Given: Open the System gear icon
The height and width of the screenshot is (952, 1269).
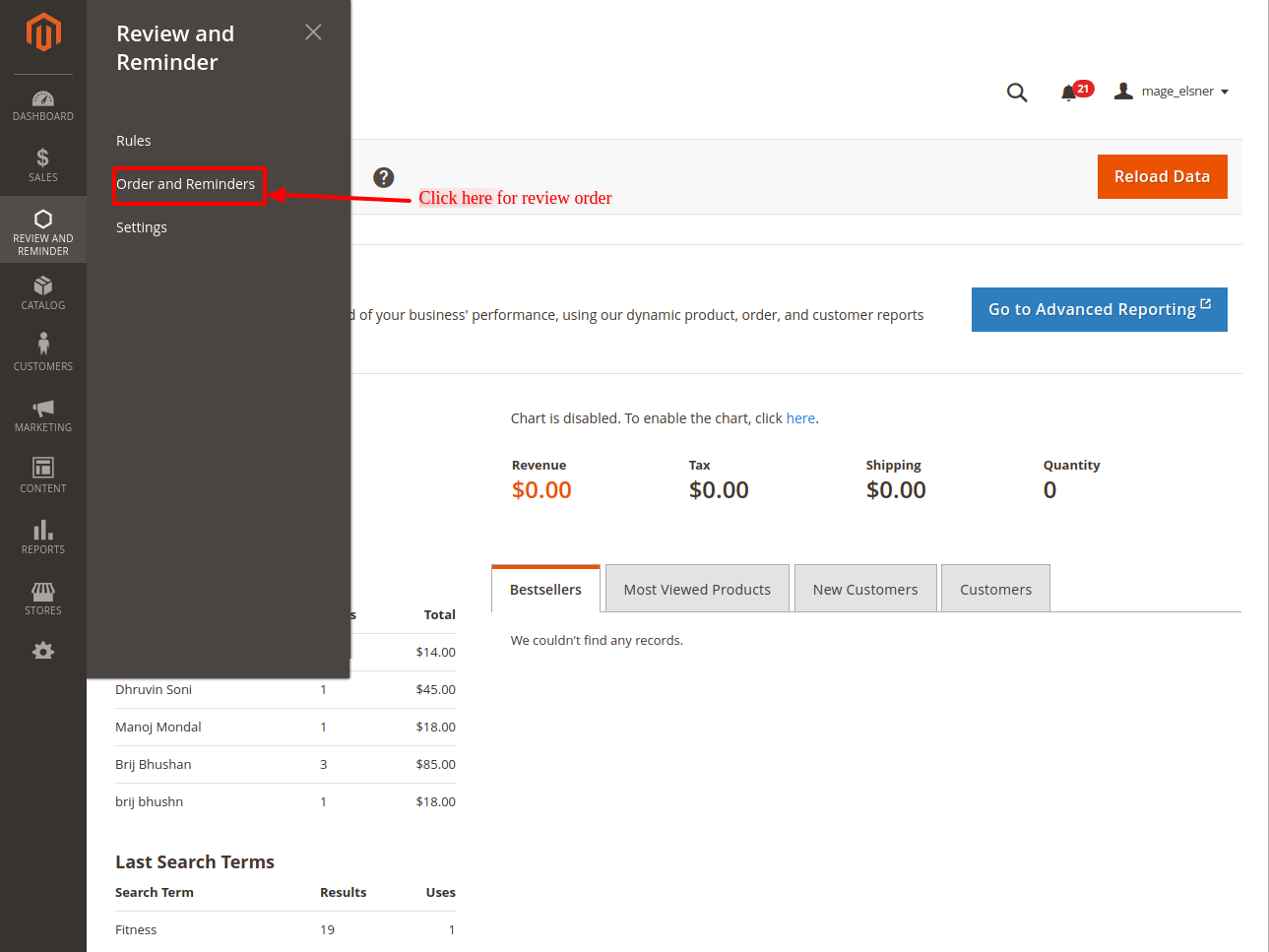Looking at the screenshot, I should coord(43,651).
